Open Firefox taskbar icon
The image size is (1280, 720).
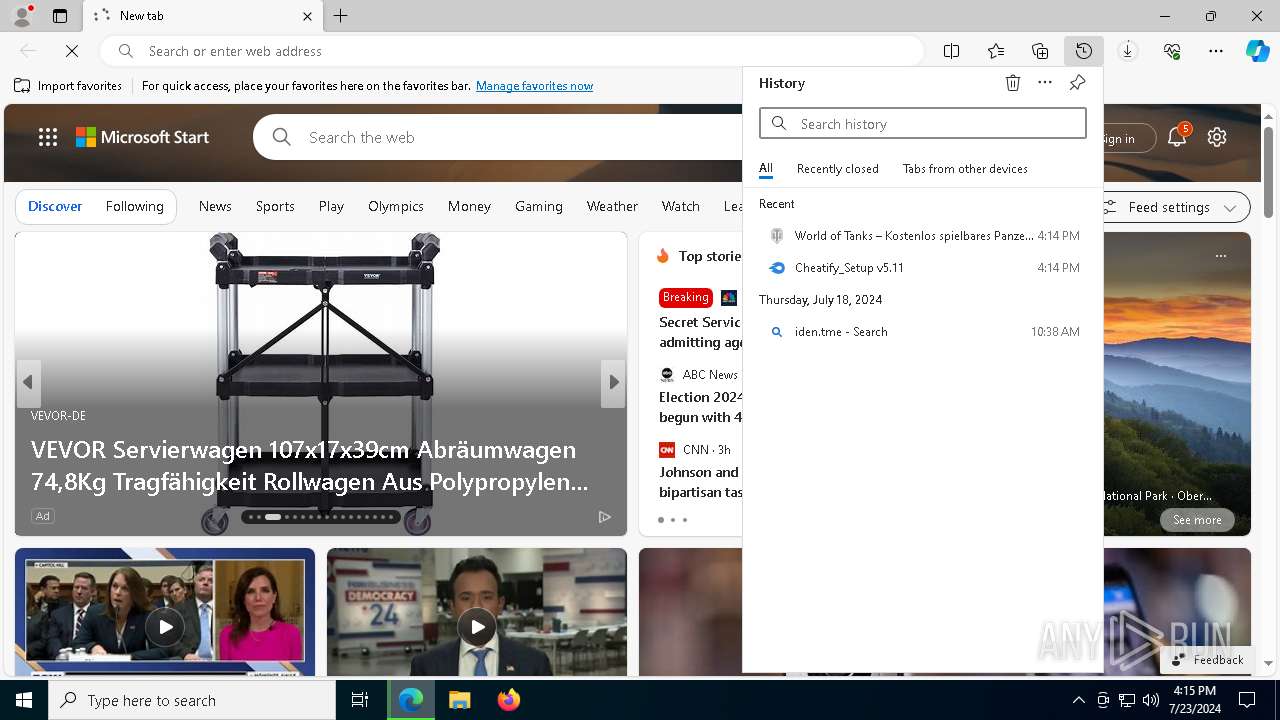click(x=508, y=700)
